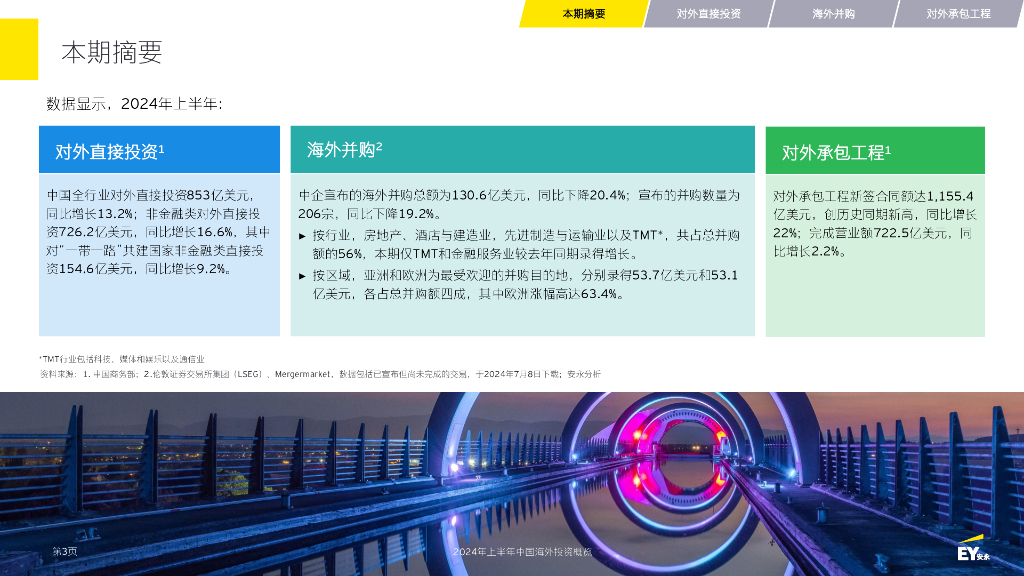Select the yellow square beside the title
Image resolution: width=1024 pixels, height=576 pixels.
pyautogui.click(x=18, y=49)
